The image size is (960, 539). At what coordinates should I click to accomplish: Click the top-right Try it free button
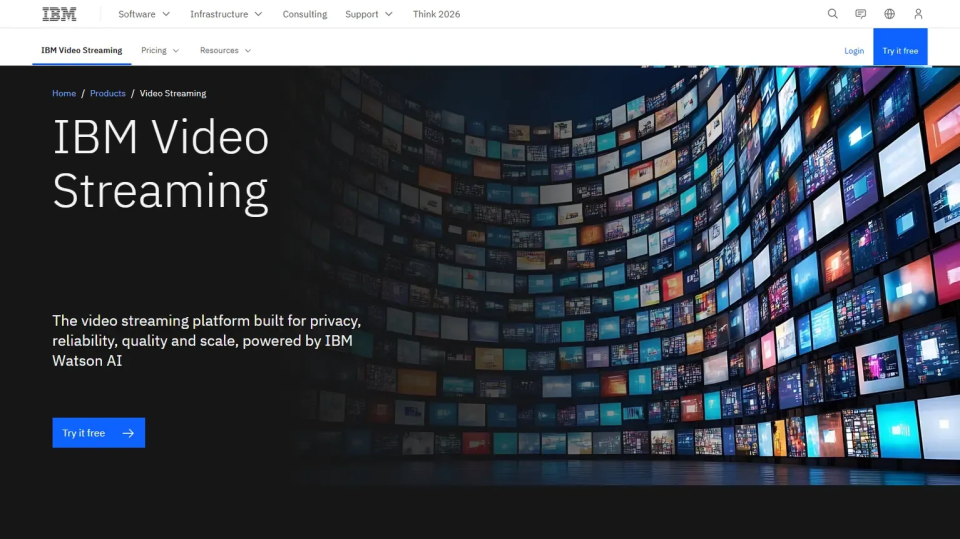coord(900,47)
